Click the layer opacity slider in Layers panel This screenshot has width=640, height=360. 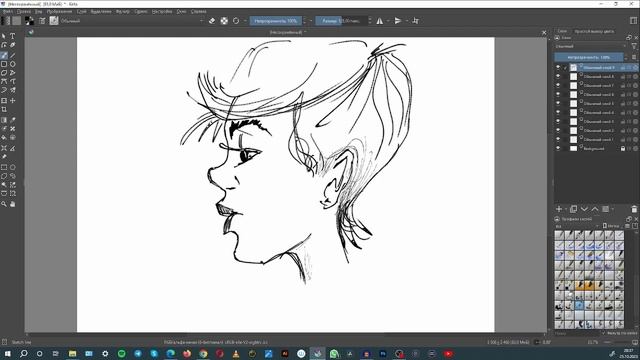tap(589, 57)
